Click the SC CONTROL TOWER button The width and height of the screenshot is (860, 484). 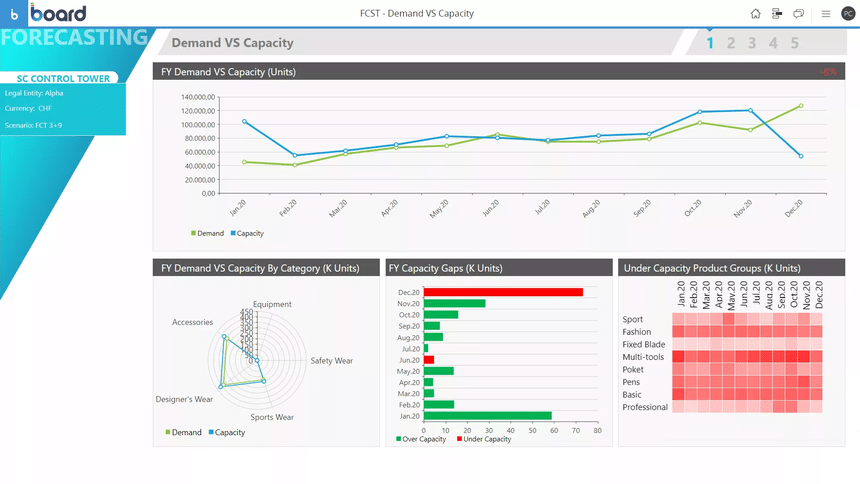coord(59,78)
